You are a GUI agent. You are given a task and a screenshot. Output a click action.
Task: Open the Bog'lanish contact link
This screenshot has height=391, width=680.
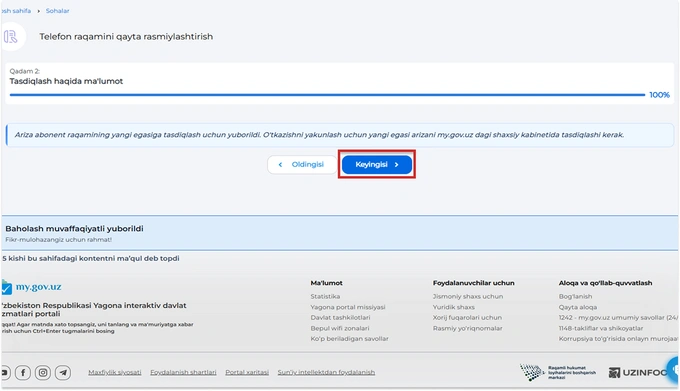[575, 297]
